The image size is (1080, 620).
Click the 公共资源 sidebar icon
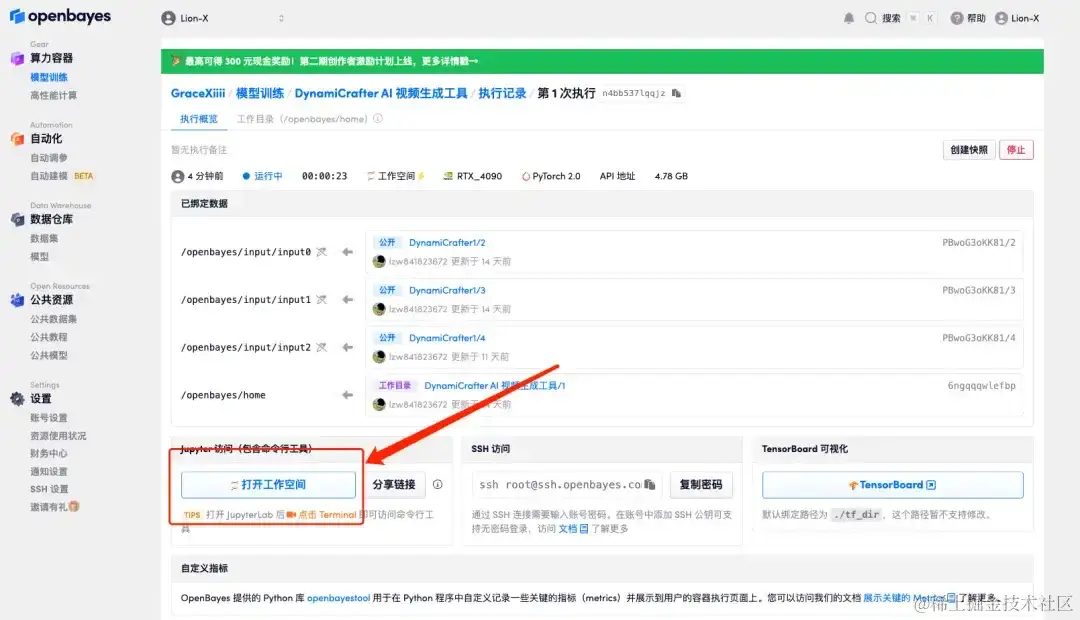click(x=17, y=300)
